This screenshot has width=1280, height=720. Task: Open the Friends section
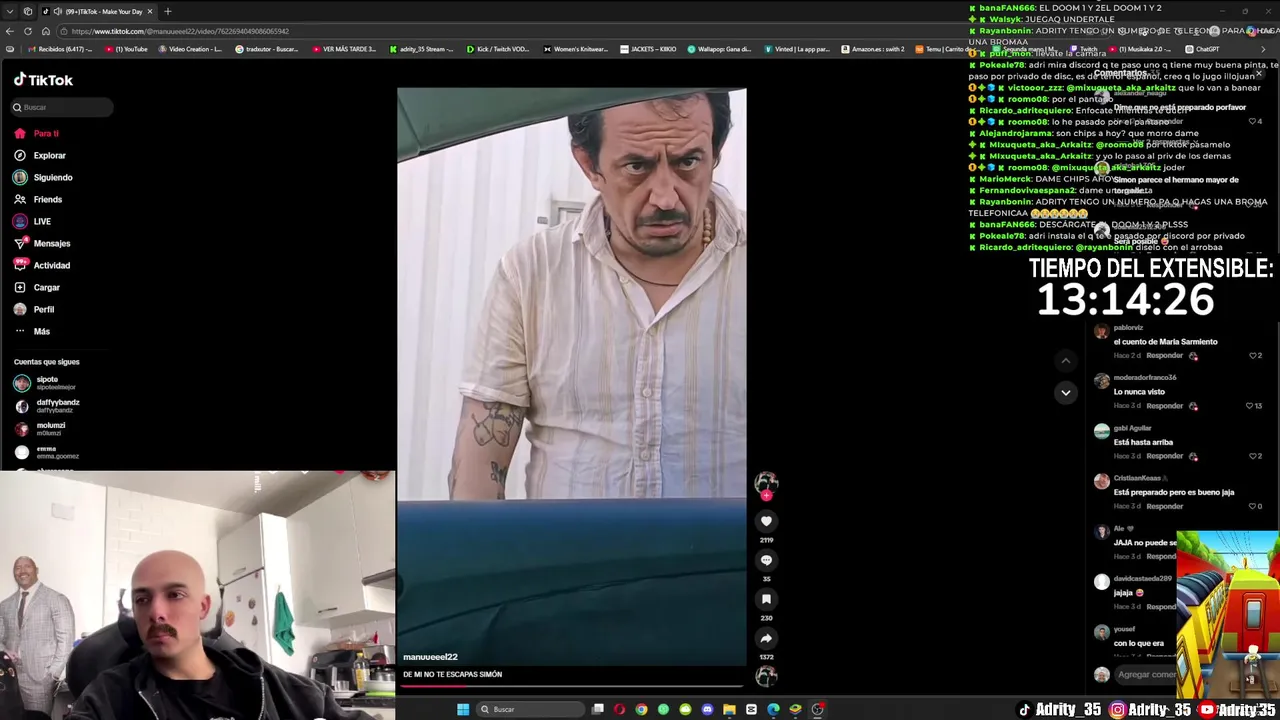pyautogui.click(x=38, y=199)
